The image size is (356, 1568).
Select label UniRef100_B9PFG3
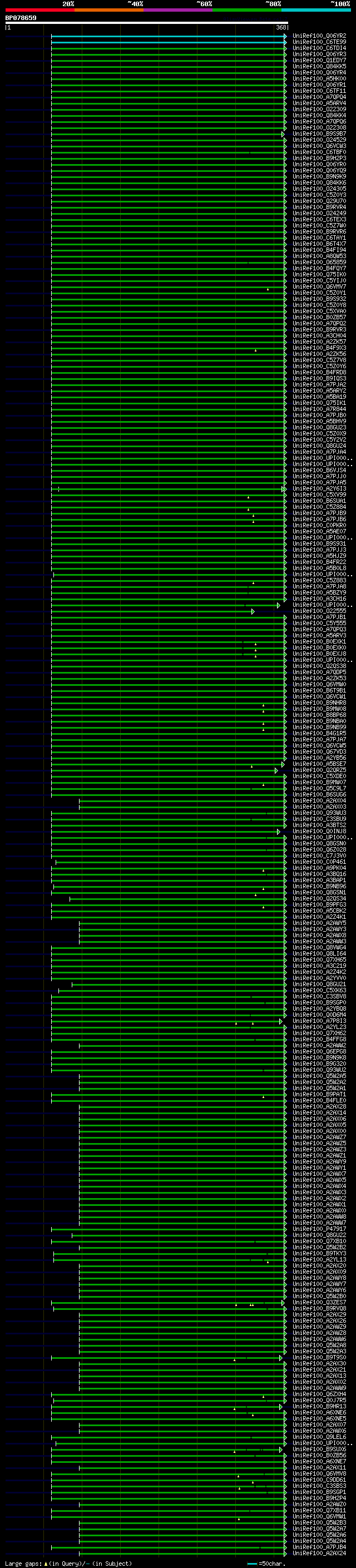pos(319,904)
